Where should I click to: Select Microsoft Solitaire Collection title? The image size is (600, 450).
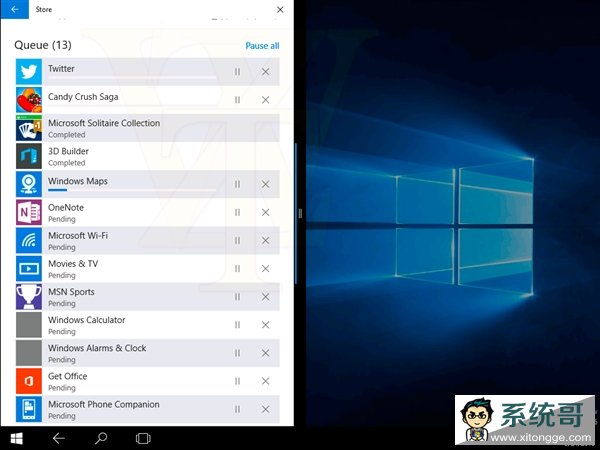tap(104, 123)
